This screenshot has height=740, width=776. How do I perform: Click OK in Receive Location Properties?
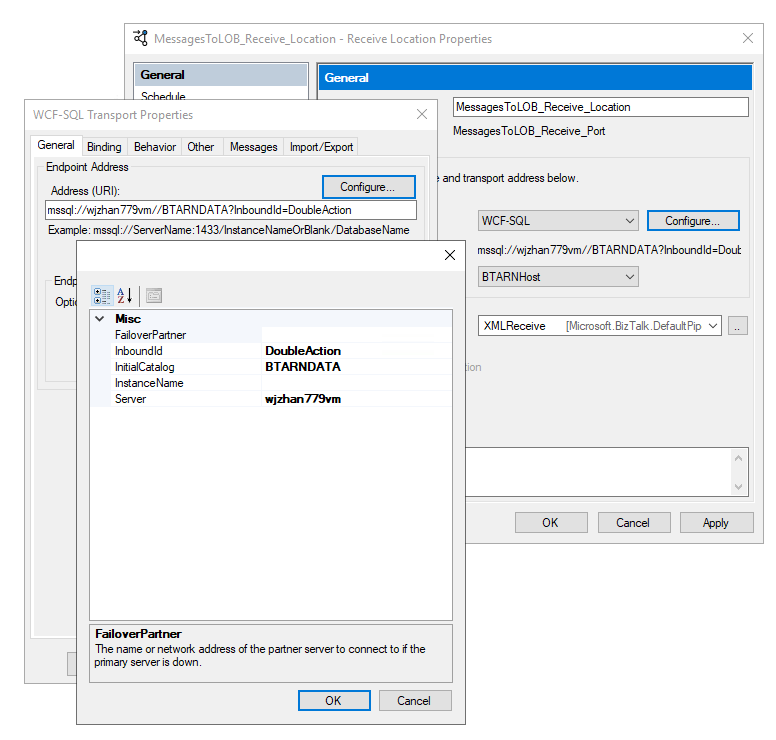551,523
